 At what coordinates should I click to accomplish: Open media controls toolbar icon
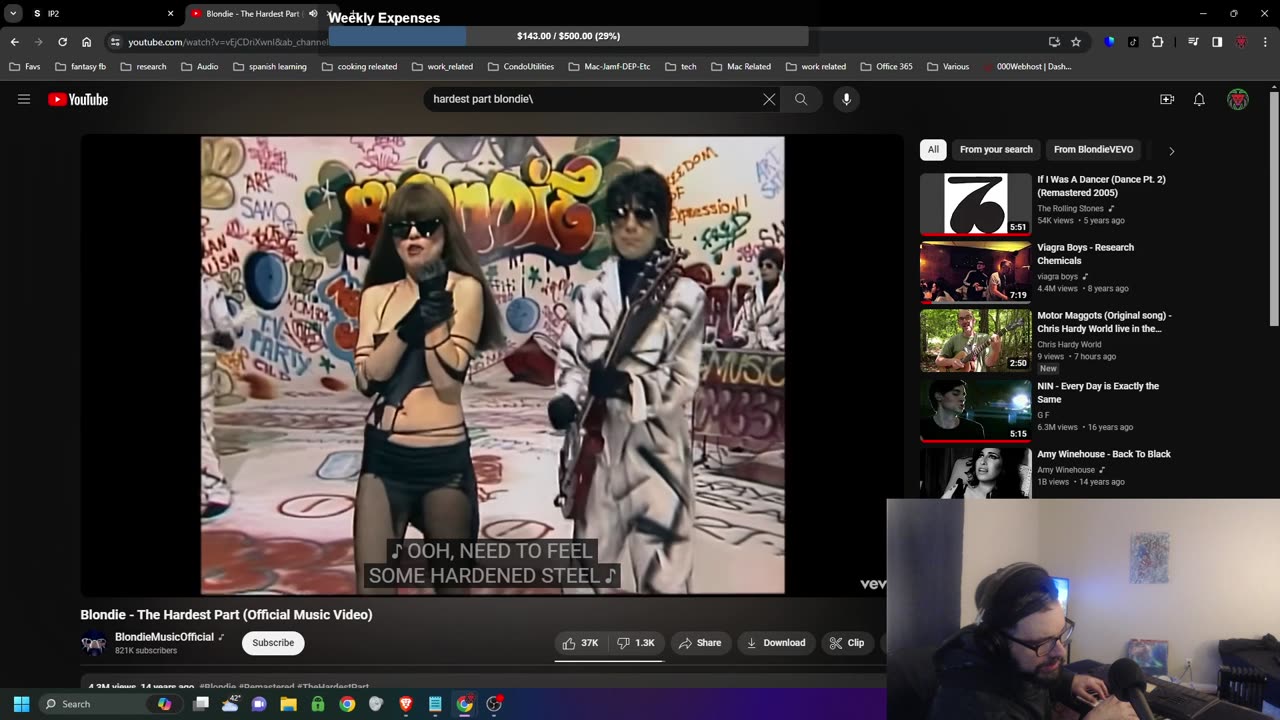[1193, 42]
